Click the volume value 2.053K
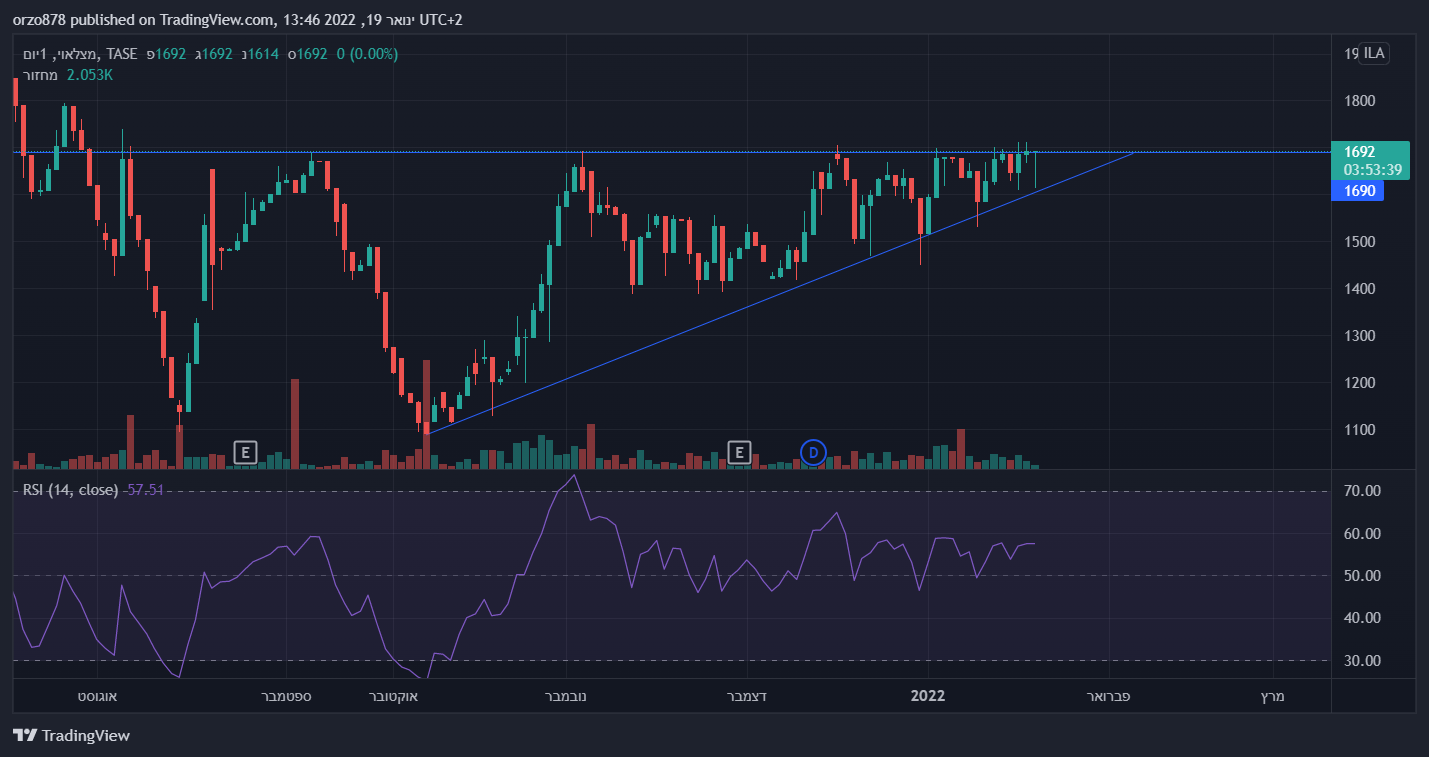1429x757 pixels. [x=90, y=74]
